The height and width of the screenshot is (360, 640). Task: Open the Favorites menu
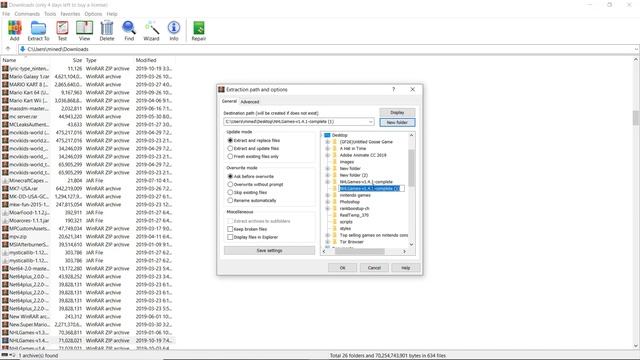pyautogui.click(x=70, y=14)
